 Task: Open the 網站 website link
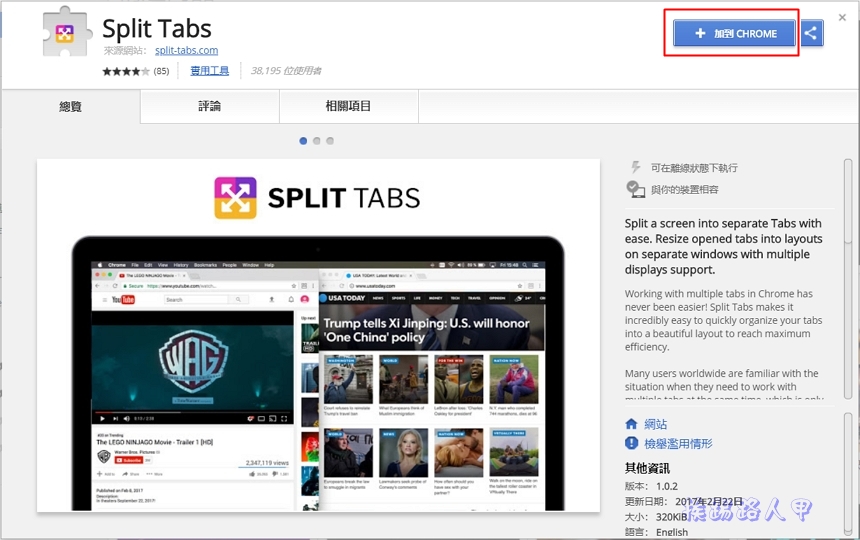pyautogui.click(x=655, y=424)
